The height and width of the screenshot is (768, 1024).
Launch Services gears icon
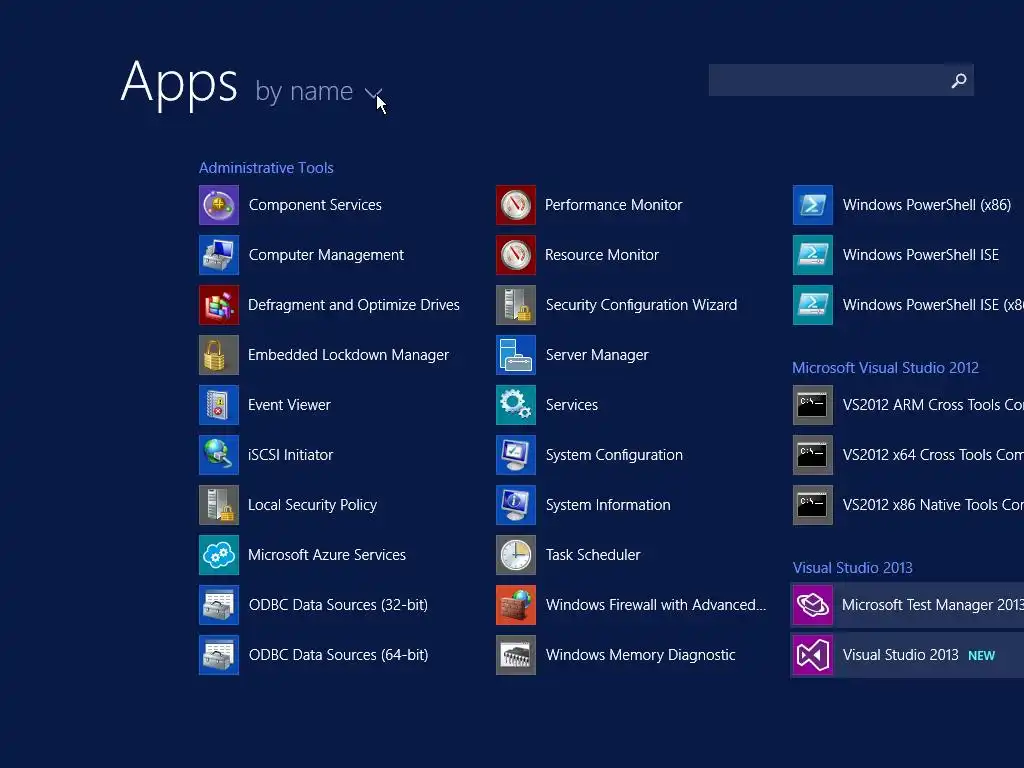coord(516,405)
